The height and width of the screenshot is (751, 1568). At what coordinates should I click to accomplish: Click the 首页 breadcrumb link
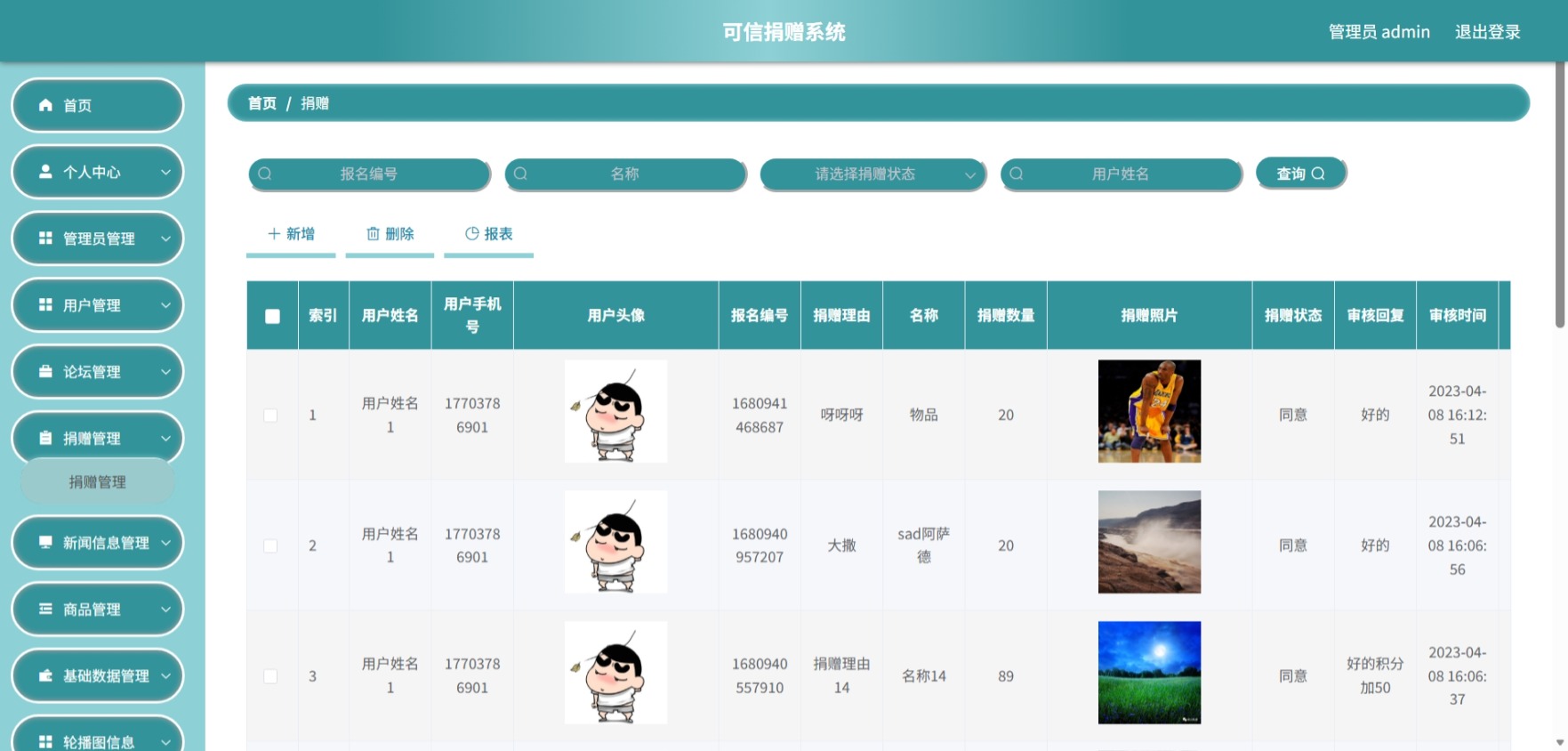click(261, 103)
